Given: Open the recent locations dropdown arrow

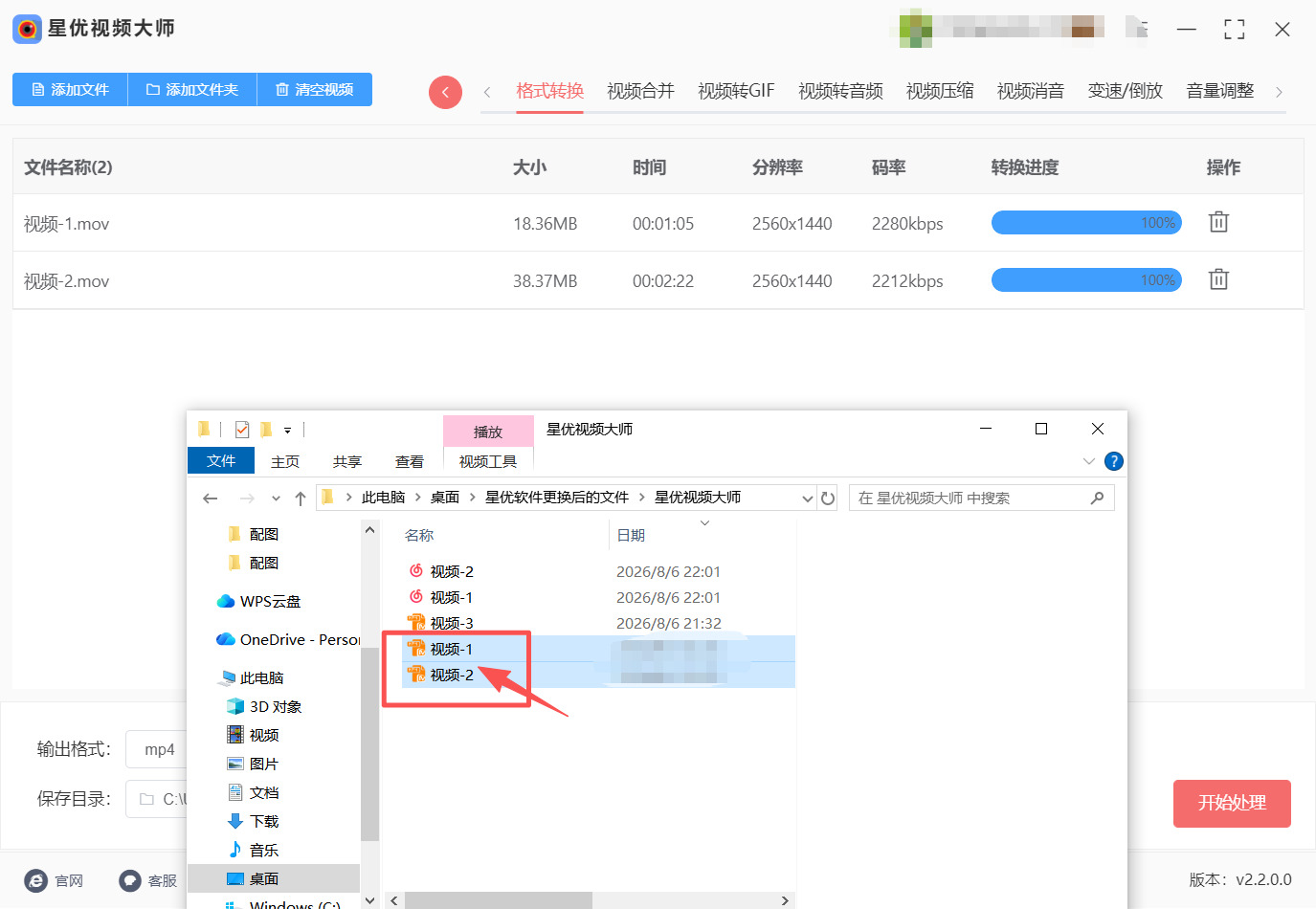Looking at the screenshot, I should 276,499.
